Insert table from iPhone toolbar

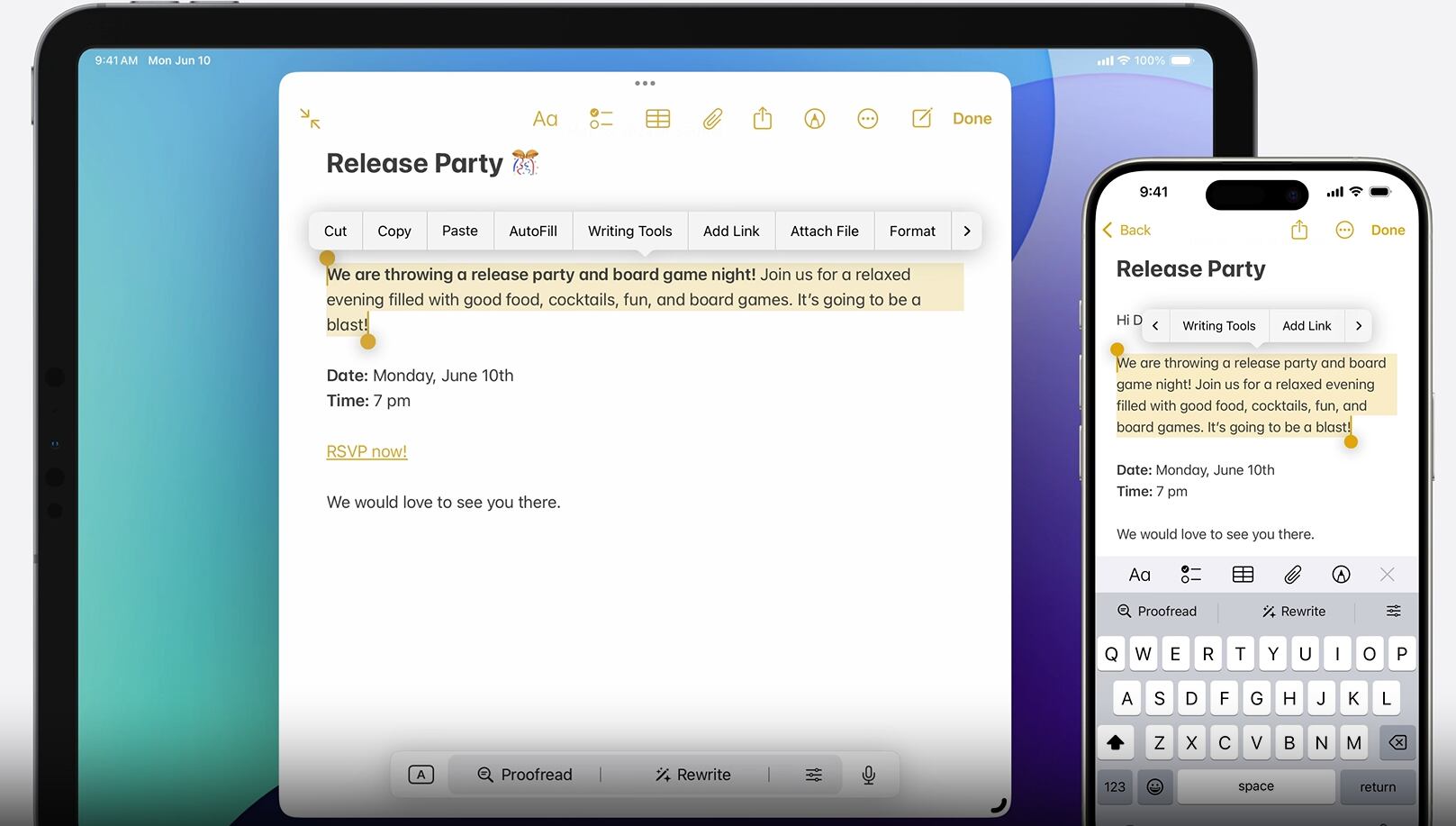pos(1243,575)
